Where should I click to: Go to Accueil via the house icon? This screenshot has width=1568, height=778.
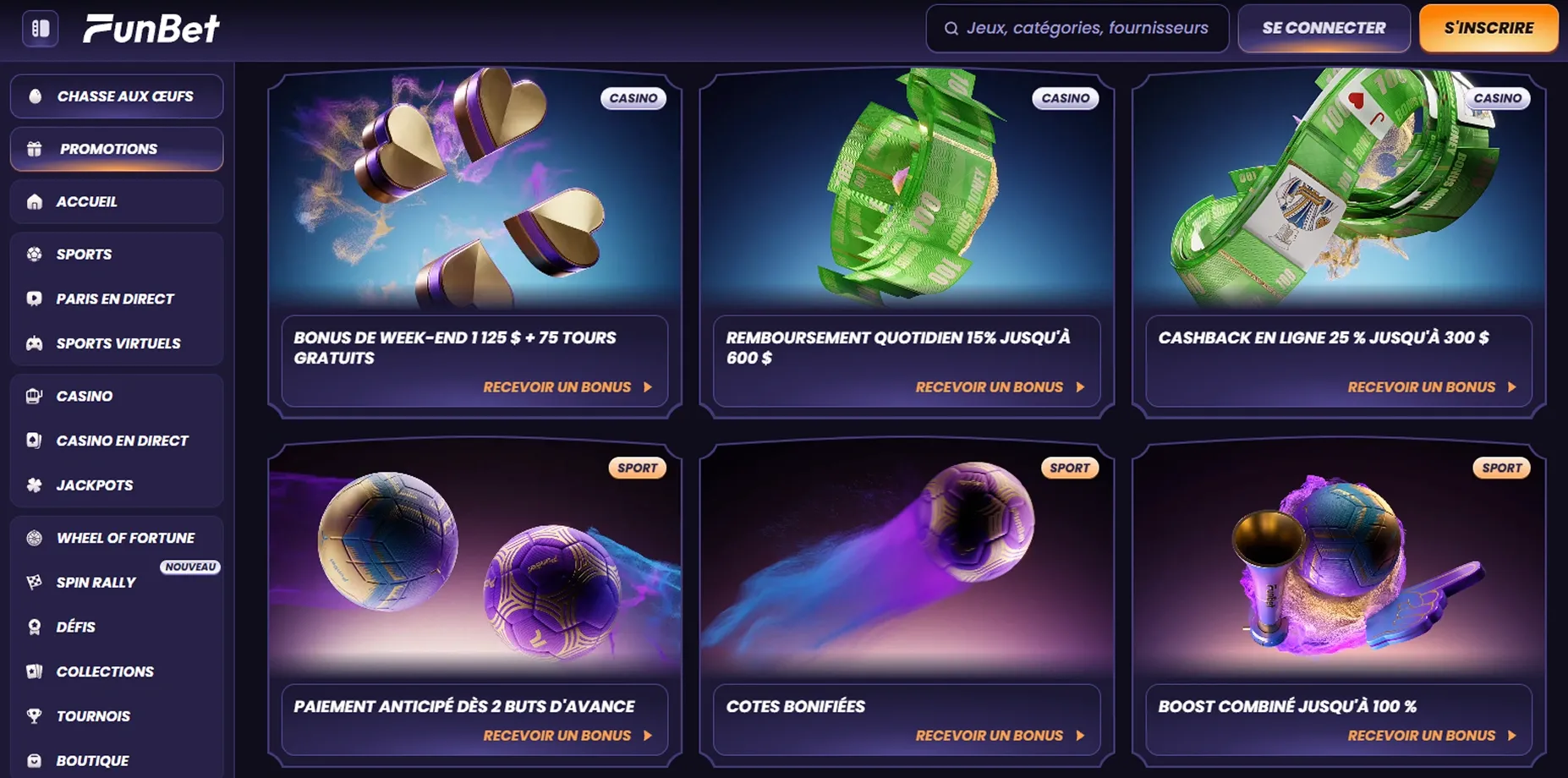pyautogui.click(x=35, y=202)
